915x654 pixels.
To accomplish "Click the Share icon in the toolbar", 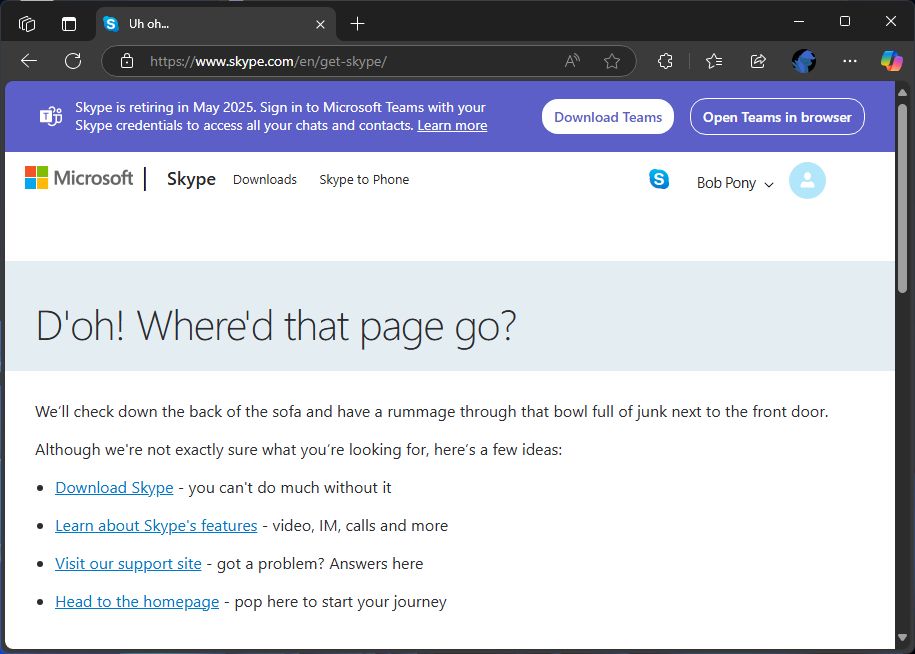I will tap(758, 60).
